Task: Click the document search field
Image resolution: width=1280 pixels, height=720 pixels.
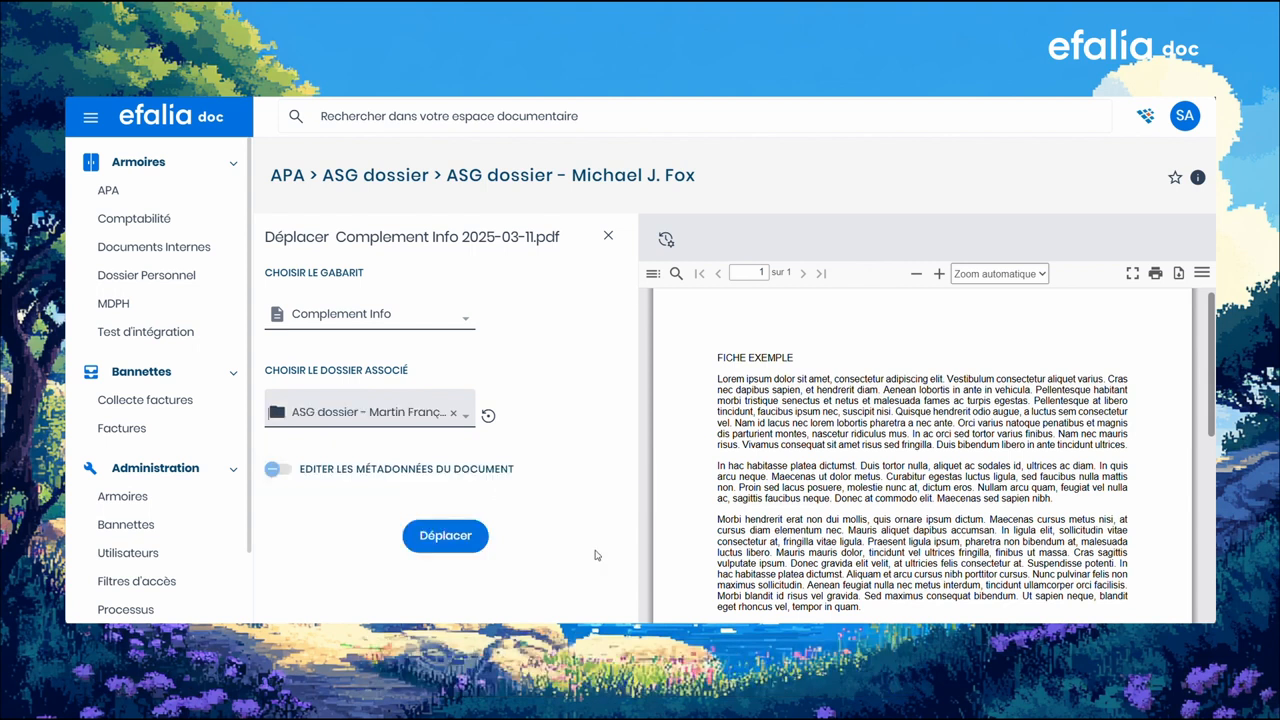Action: point(695,116)
